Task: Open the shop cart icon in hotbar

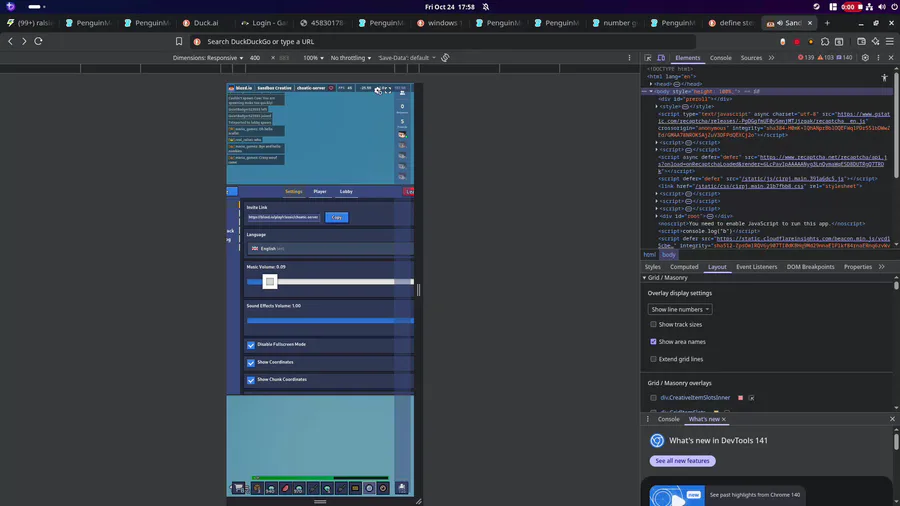Action: pyautogui.click(x=239, y=488)
